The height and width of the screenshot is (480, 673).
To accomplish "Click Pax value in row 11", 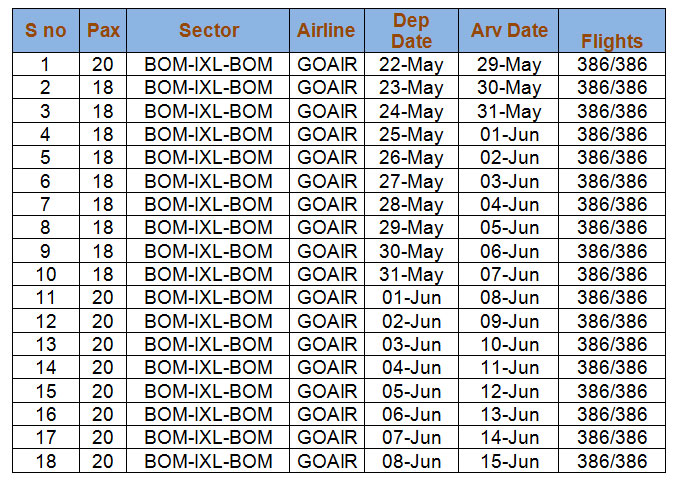I will click(103, 297).
